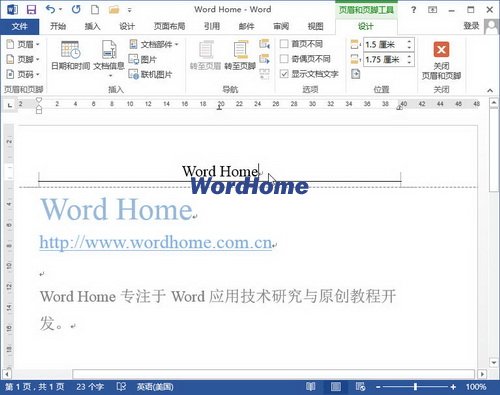Jump to Previous section icon

[x=264, y=44]
